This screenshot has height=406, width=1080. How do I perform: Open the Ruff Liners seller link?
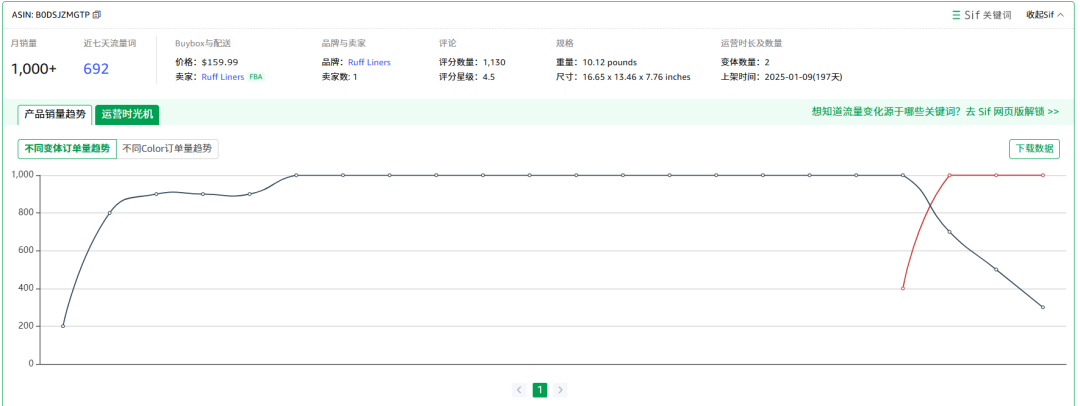click(222, 77)
